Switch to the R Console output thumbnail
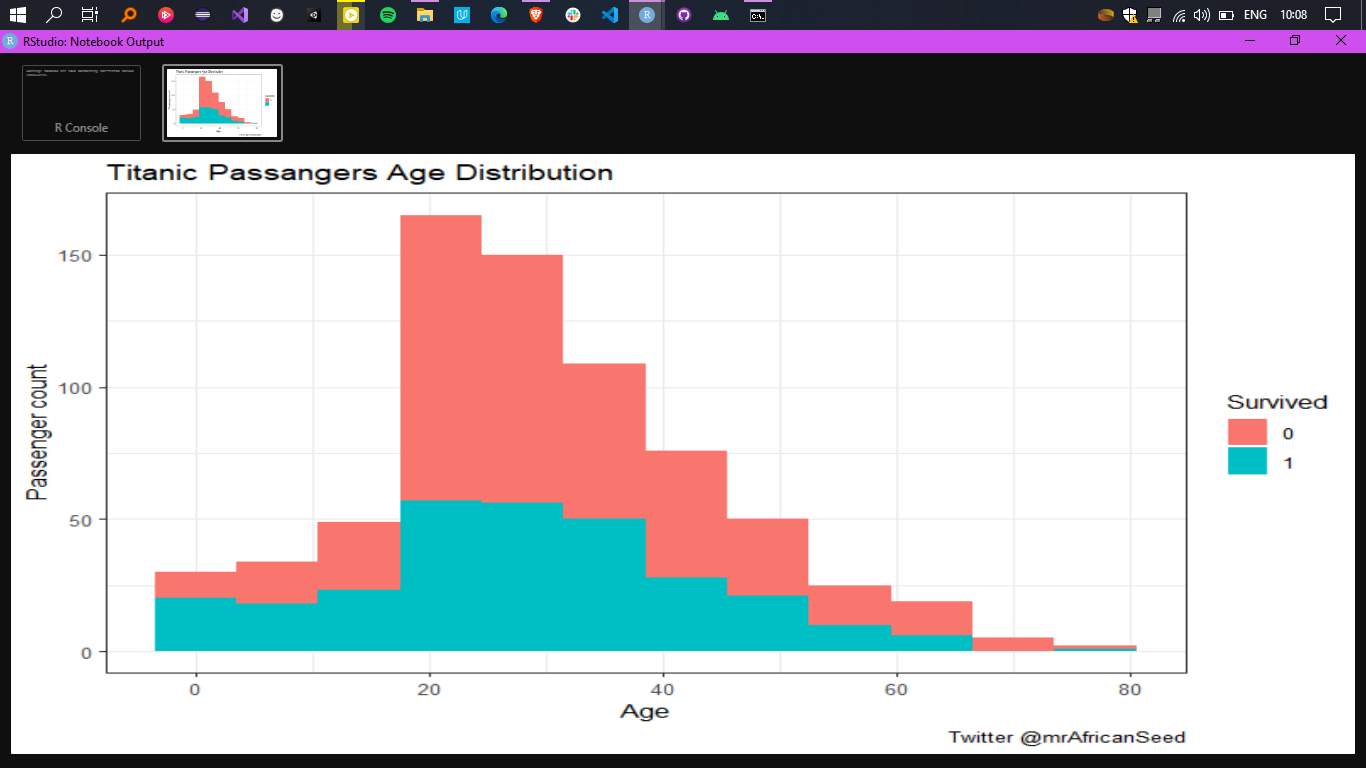The image size is (1366, 768). pyautogui.click(x=81, y=102)
